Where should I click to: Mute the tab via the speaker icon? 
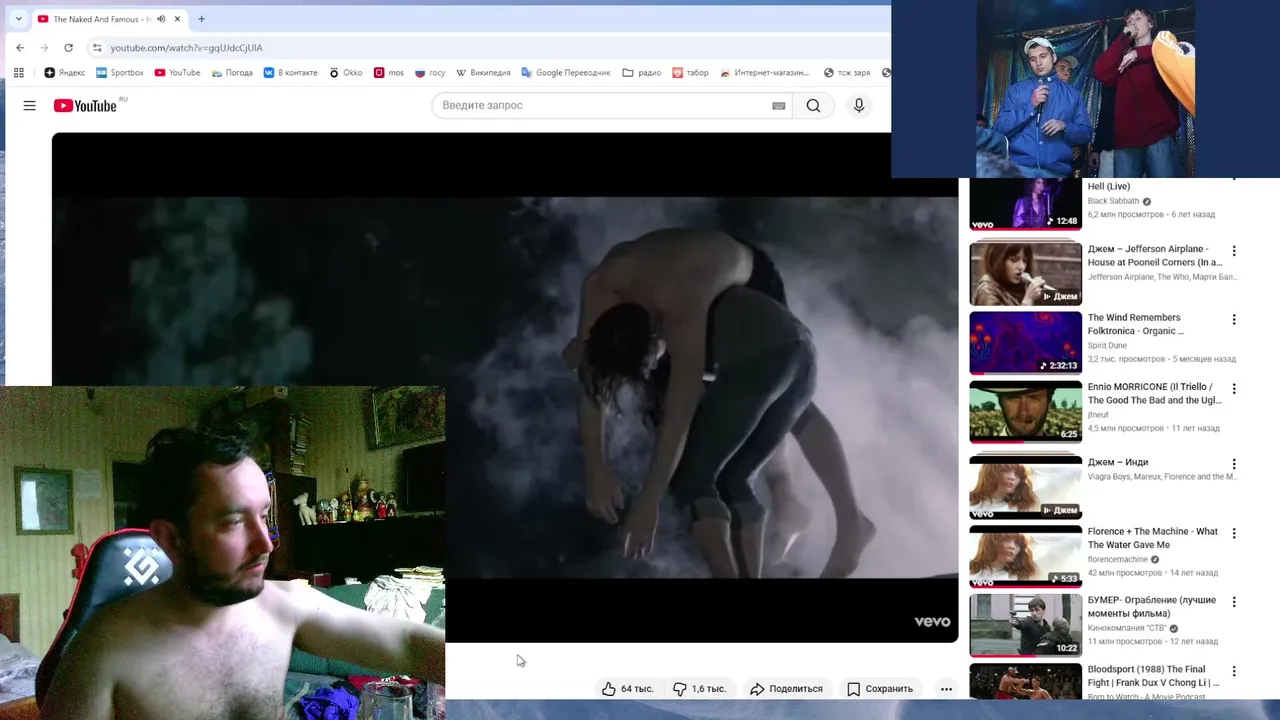(x=161, y=19)
